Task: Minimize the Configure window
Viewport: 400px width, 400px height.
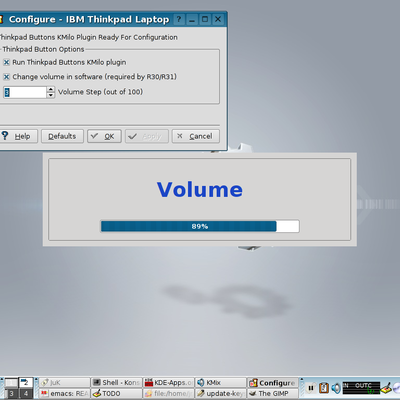Action: click(192, 19)
